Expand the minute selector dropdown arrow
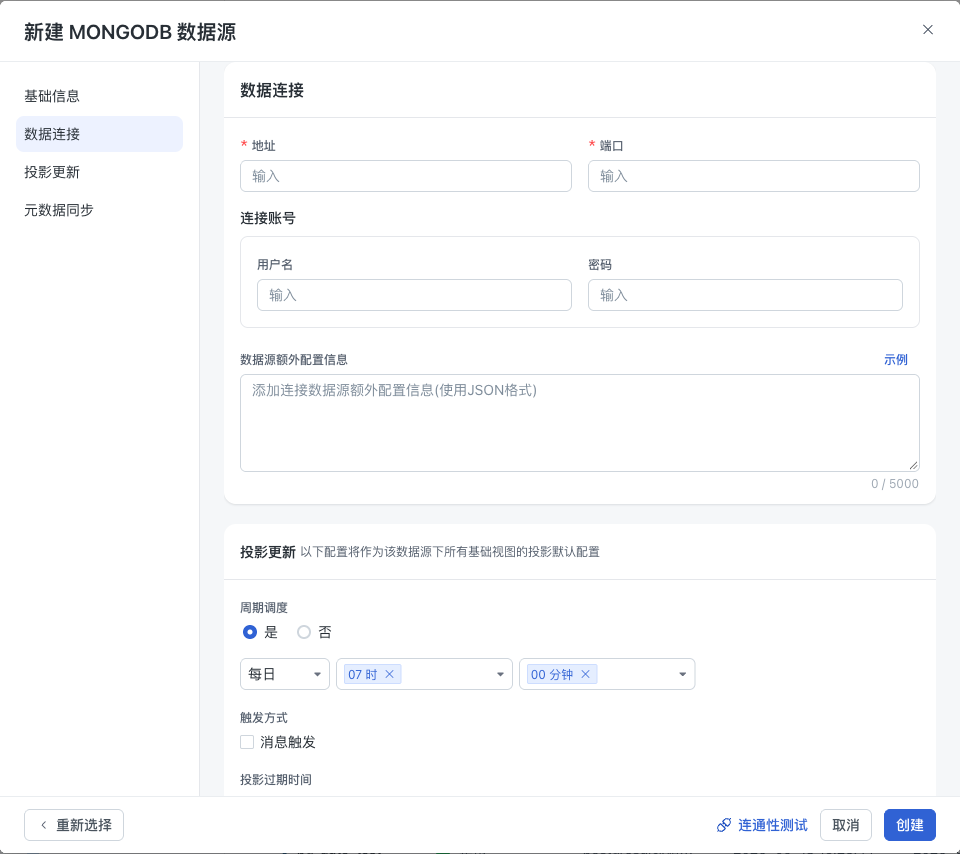The width and height of the screenshot is (960, 854). 683,674
